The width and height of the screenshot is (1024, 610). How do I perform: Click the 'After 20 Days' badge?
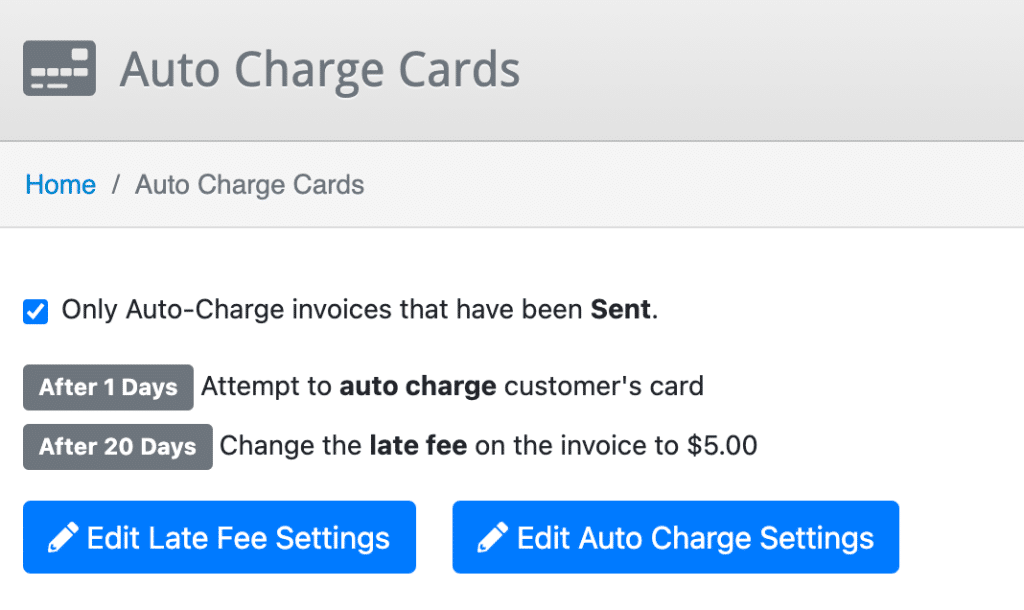pos(118,447)
